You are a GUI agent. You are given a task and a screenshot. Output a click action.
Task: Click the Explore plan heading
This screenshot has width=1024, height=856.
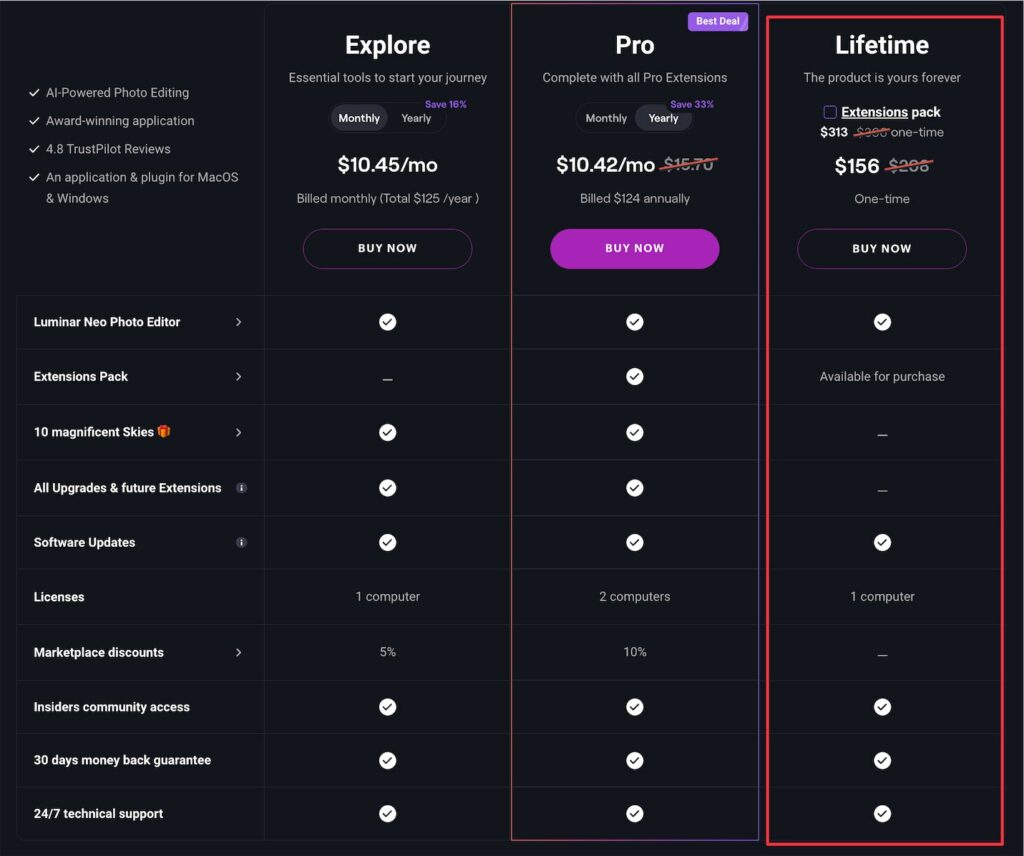pos(387,45)
